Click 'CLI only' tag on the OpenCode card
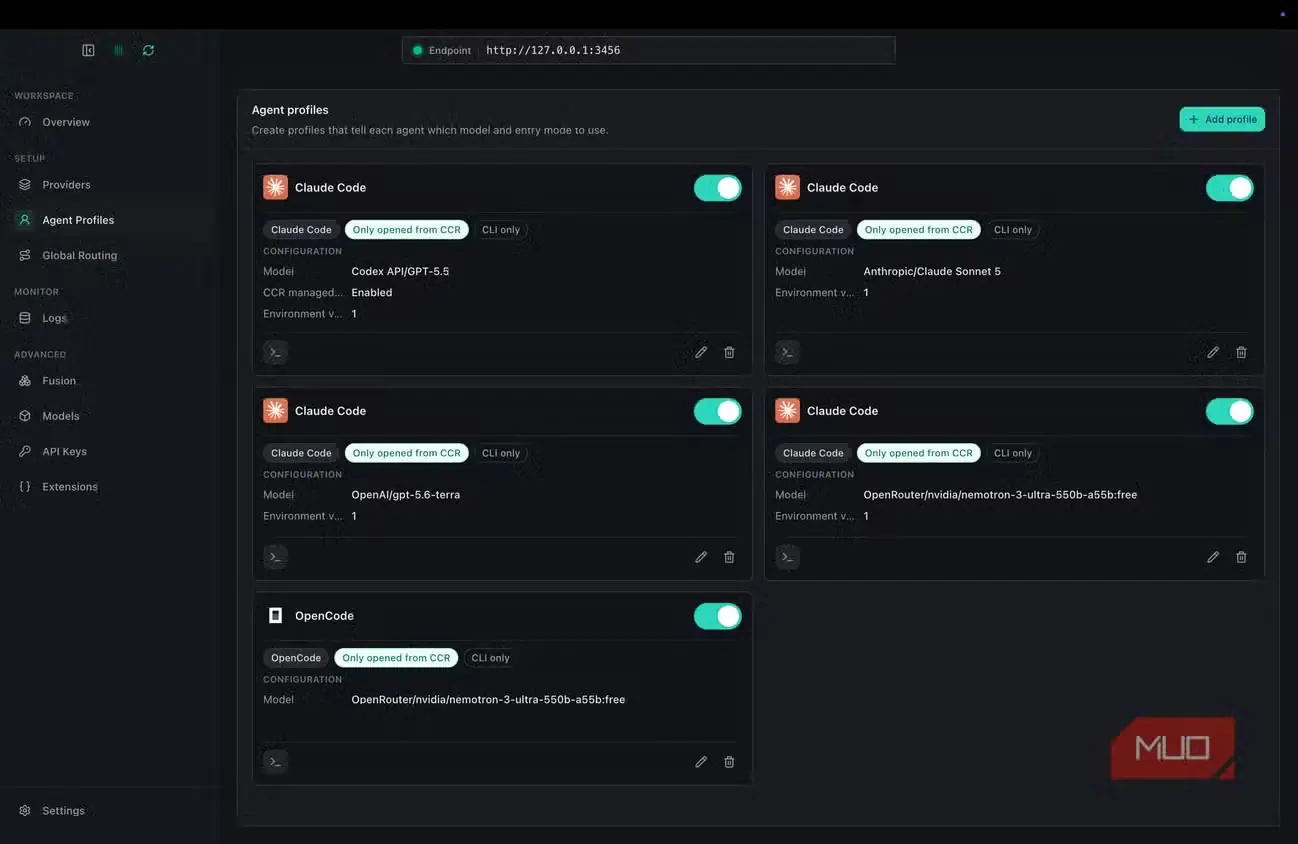 [x=491, y=658]
